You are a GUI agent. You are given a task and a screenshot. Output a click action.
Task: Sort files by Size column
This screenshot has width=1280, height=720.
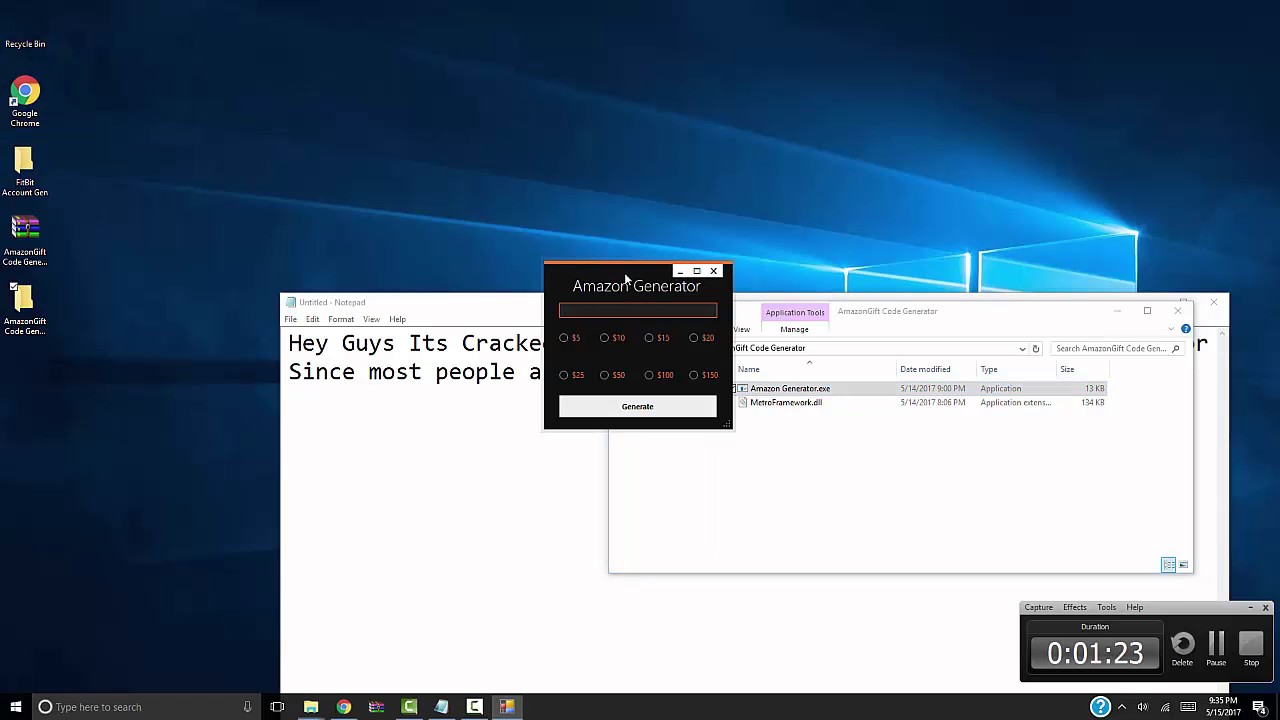pyautogui.click(x=1067, y=369)
